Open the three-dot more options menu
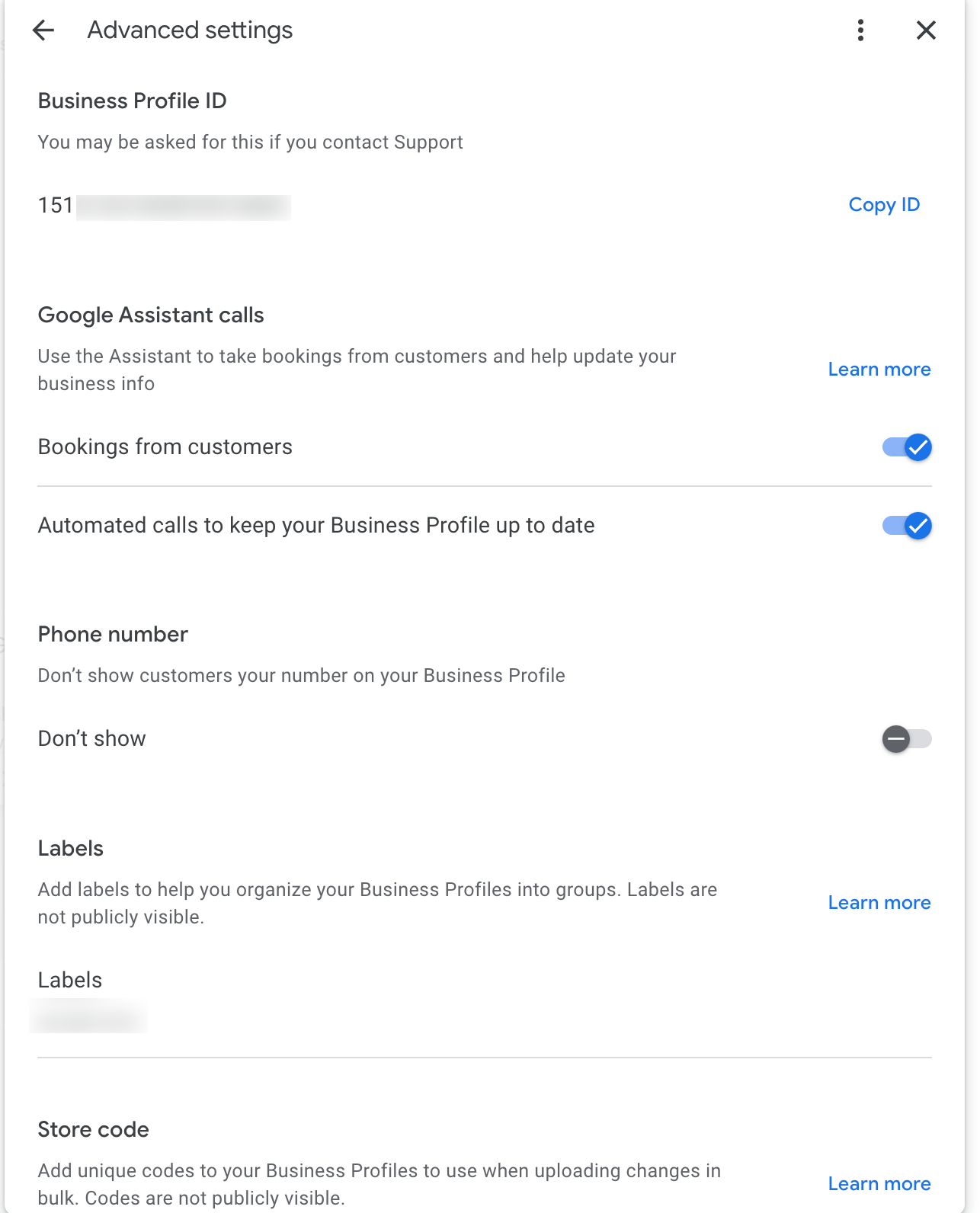The width and height of the screenshot is (980, 1213). tap(860, 30)
